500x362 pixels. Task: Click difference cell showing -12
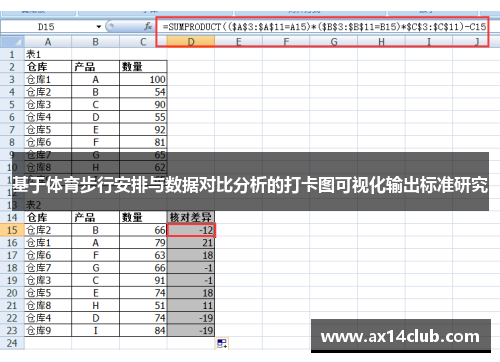click(x=191, y=230)
